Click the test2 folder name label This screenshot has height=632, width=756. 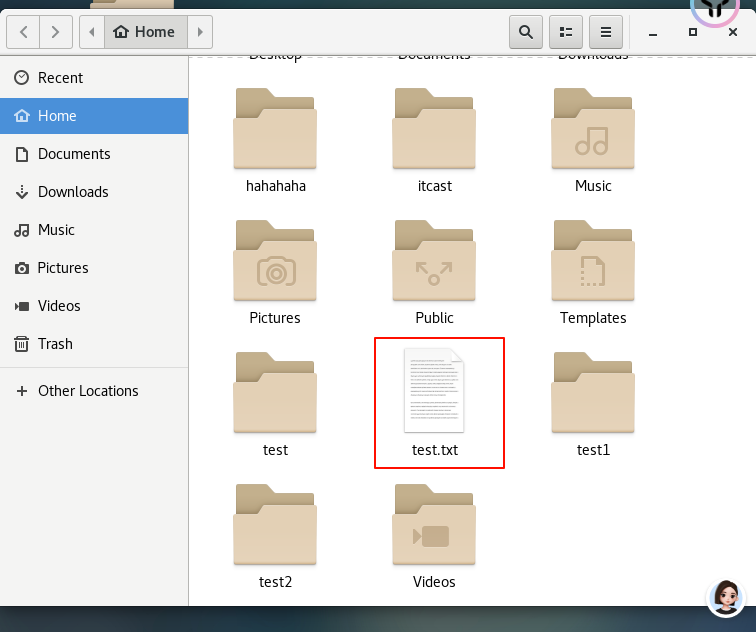click(275, 582)
